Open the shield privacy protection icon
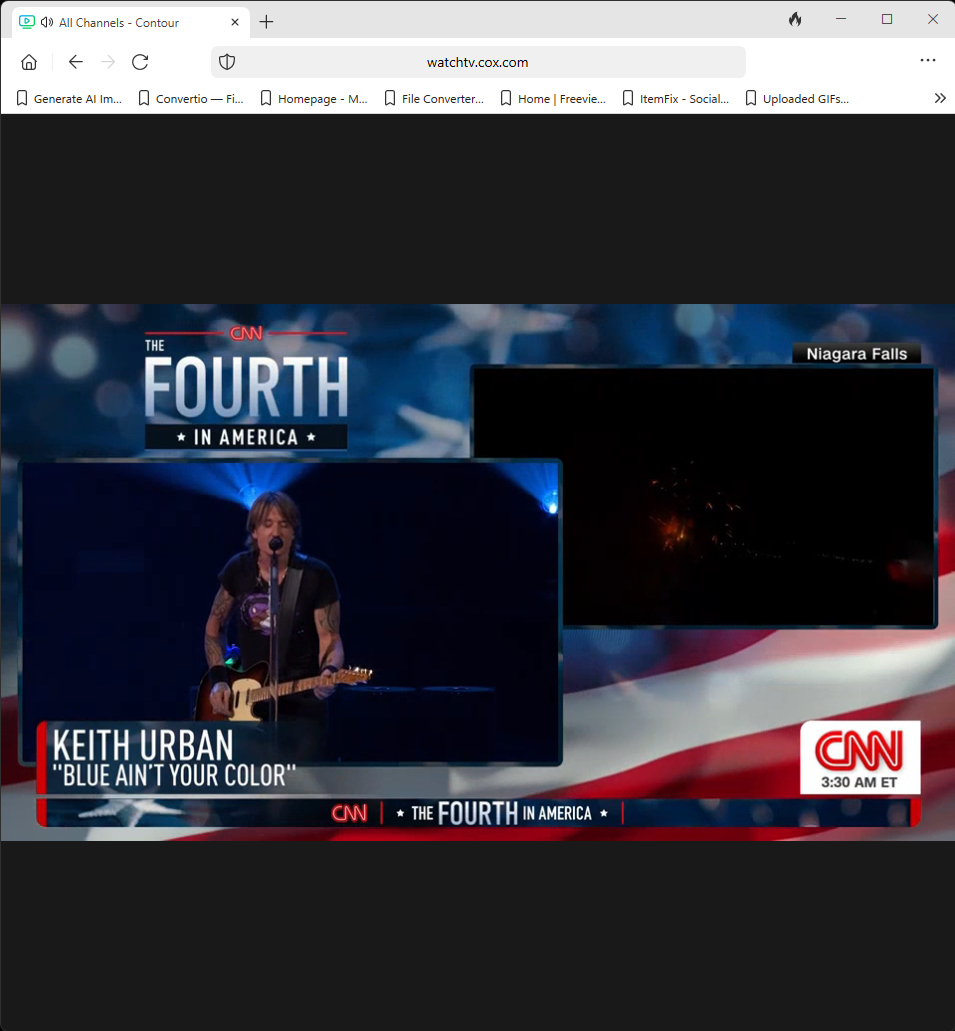 point(227,62)
